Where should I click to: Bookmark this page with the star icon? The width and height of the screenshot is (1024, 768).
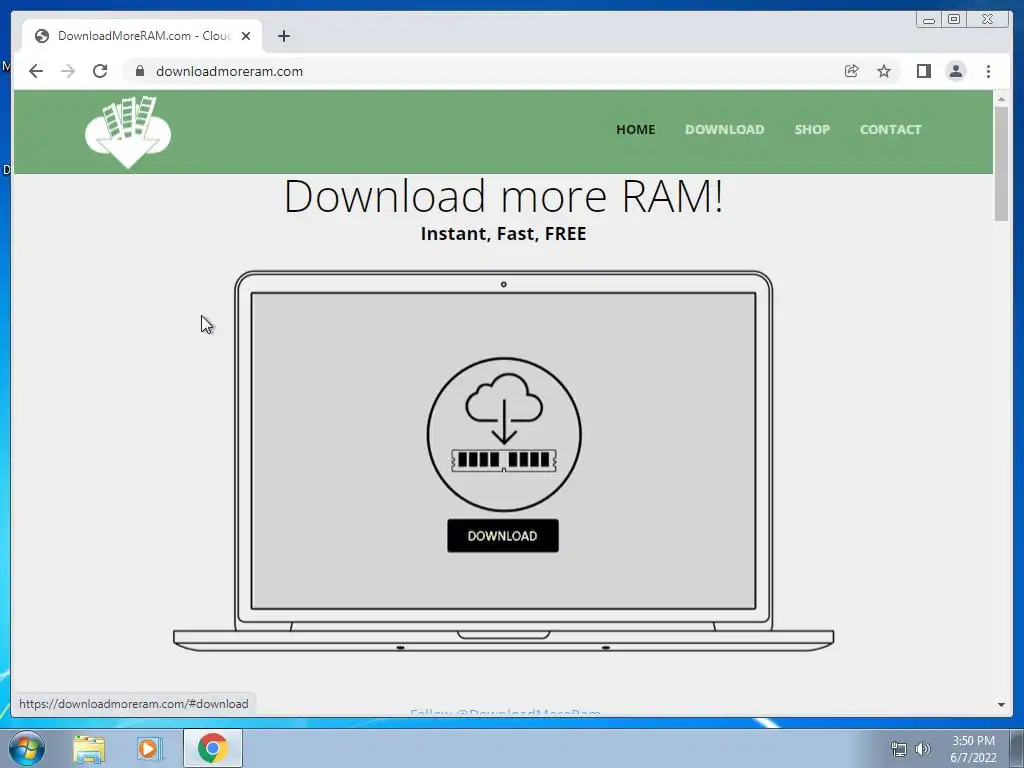[884, 71]
